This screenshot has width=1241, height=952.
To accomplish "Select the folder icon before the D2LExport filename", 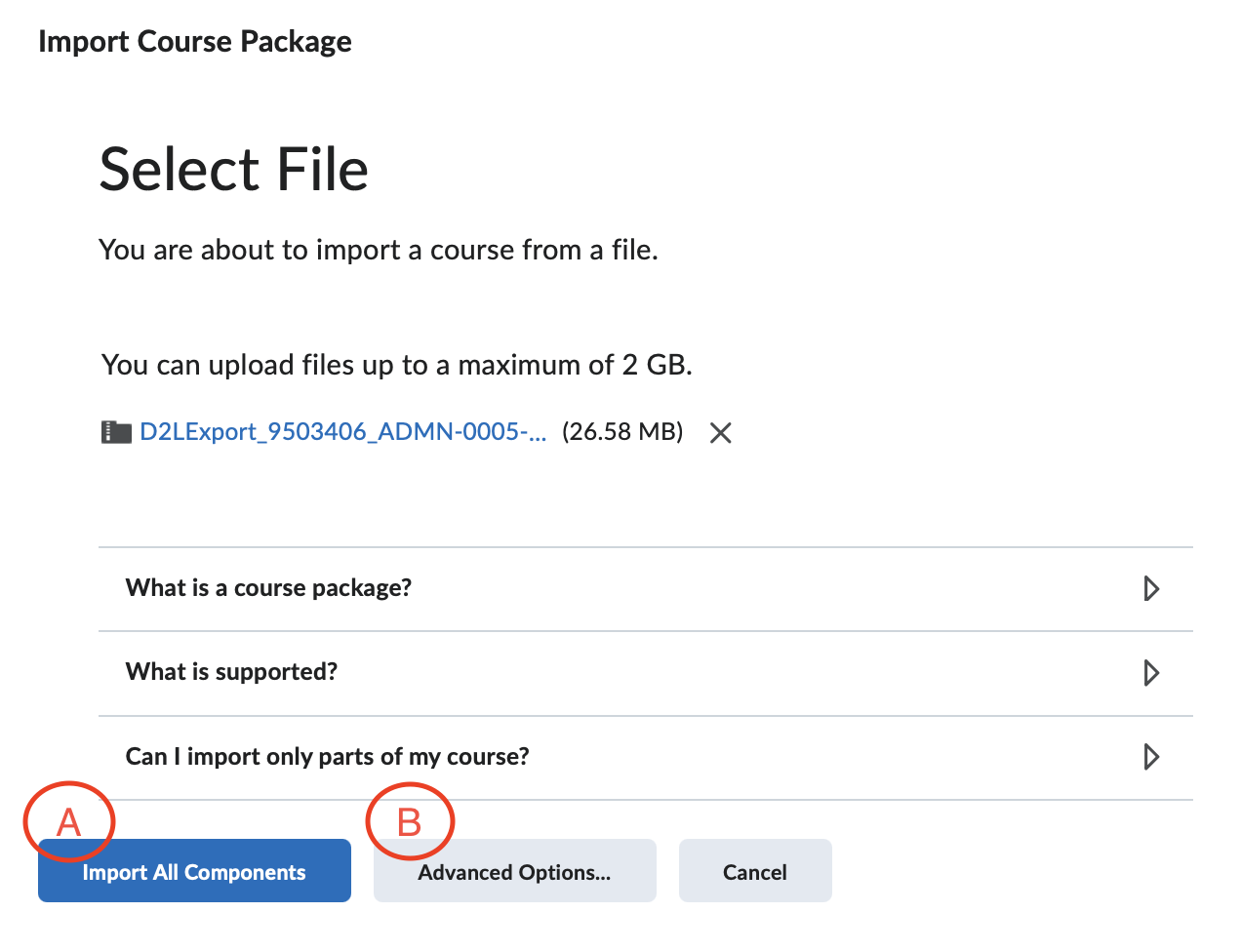I will 116,431.
